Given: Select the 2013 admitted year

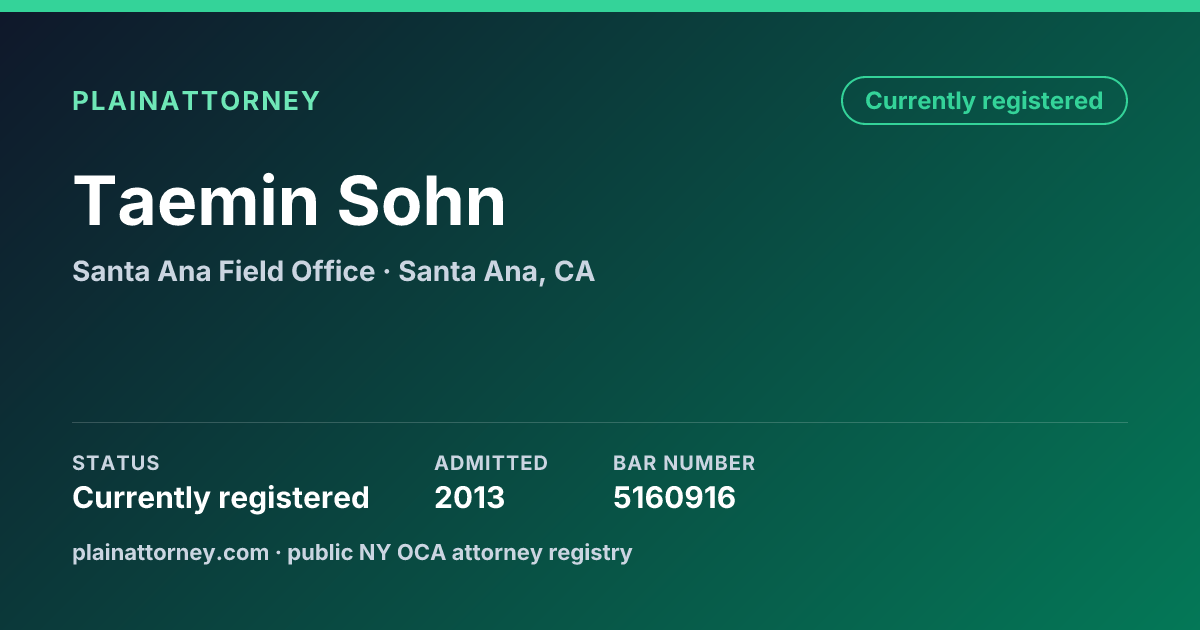Looking at the screenshot, I should click(x=470, y=498).
